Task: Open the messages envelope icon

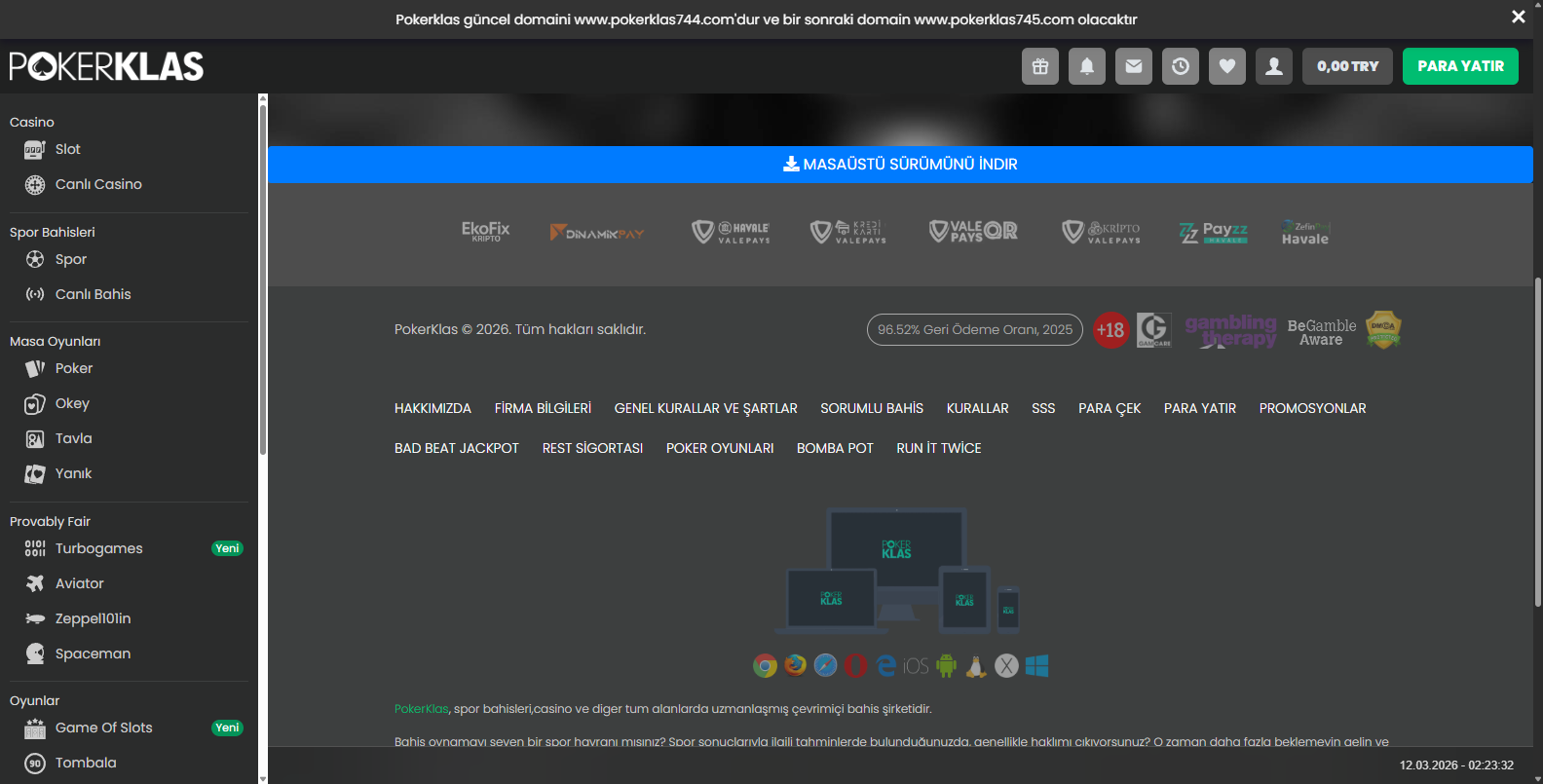Action: pyautogui.click(x=1134, y=66)
